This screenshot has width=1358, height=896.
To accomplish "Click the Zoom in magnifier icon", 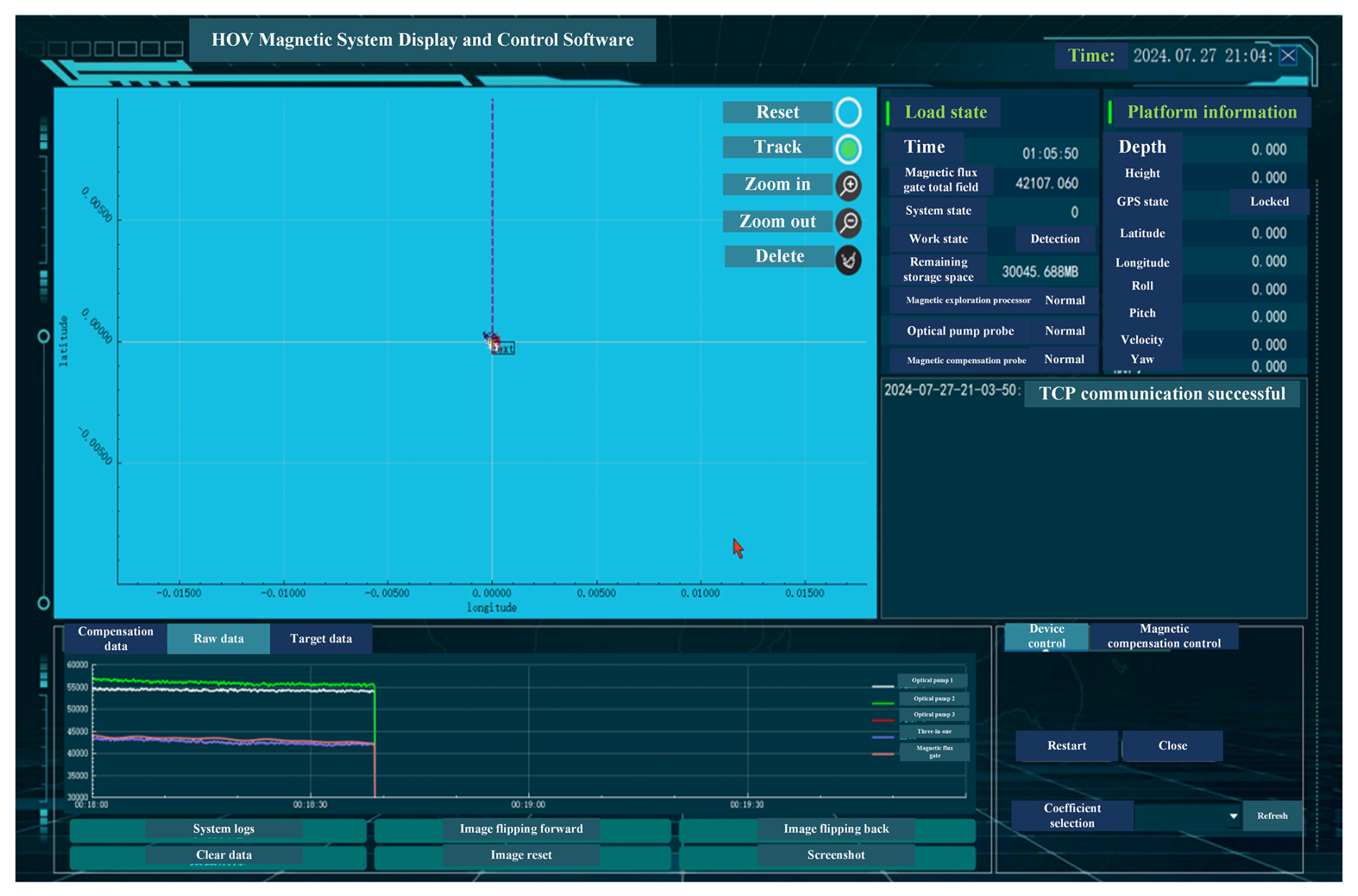I will click(848, 186).
